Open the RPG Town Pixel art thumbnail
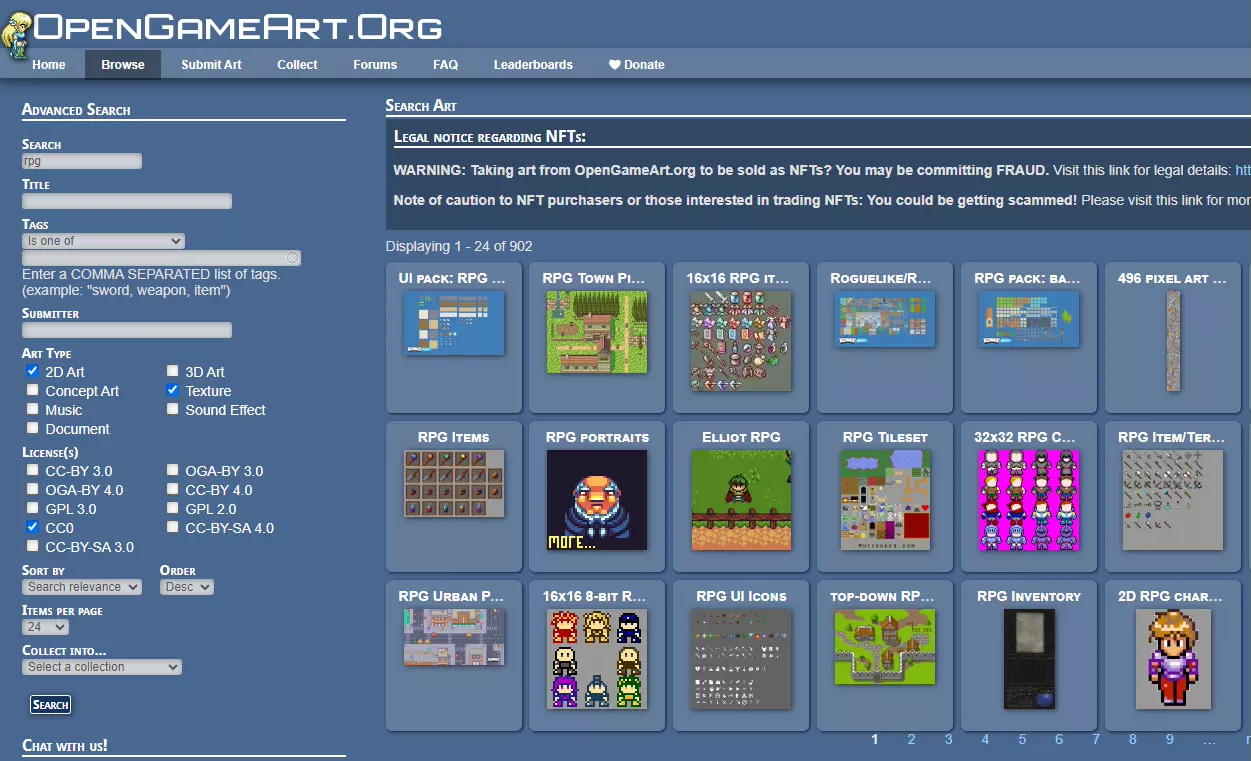The width and height of the screenshot is (1251, 761). click(596, 332)
